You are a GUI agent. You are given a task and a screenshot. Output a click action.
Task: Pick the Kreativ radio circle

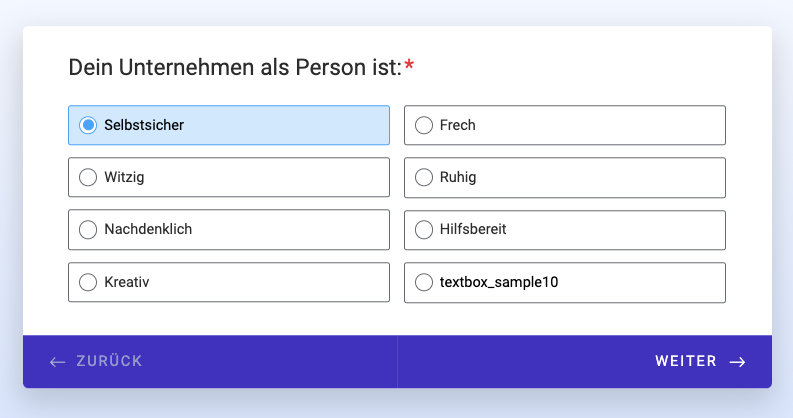click(88, 282)
